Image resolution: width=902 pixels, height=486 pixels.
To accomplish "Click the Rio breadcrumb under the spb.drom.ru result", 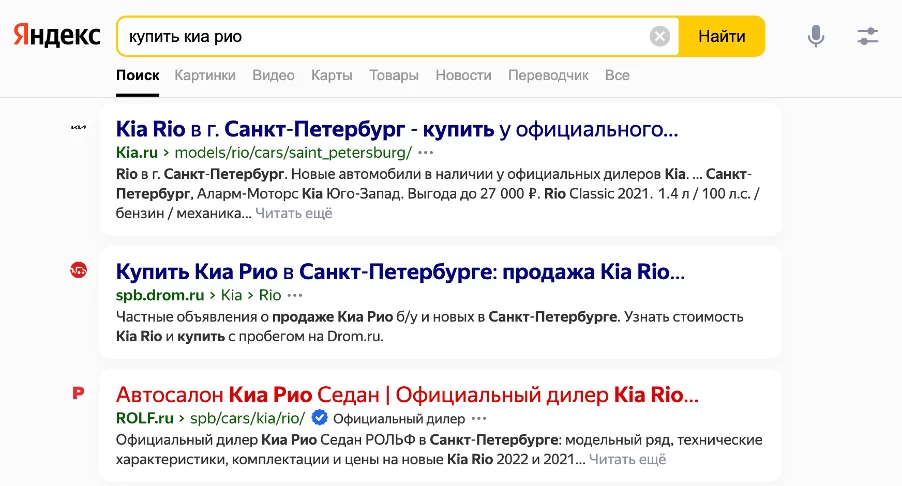I will tap(270, 295).
